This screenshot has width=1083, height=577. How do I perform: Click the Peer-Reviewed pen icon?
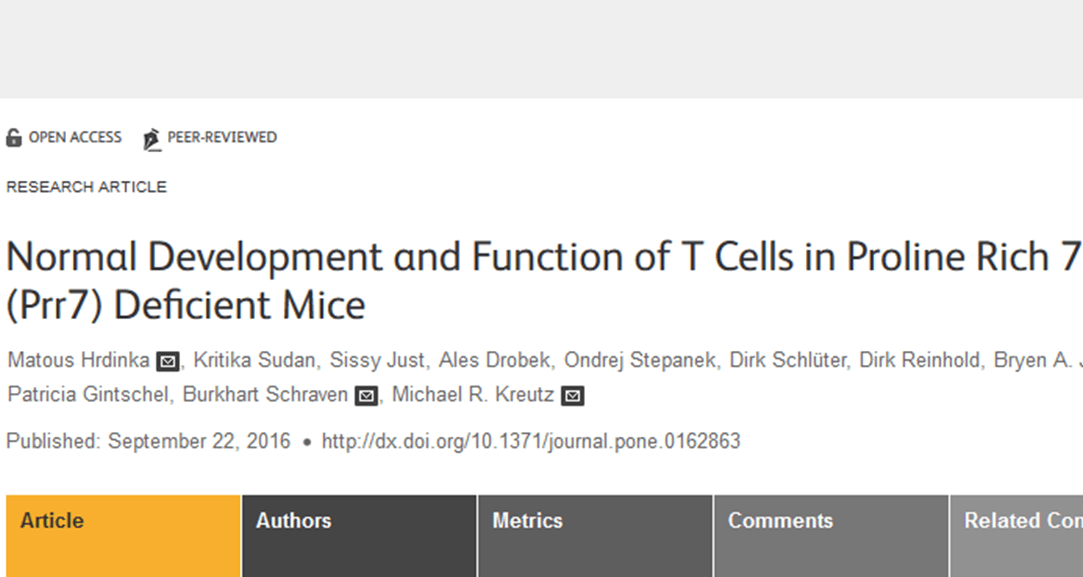(151, 137)
